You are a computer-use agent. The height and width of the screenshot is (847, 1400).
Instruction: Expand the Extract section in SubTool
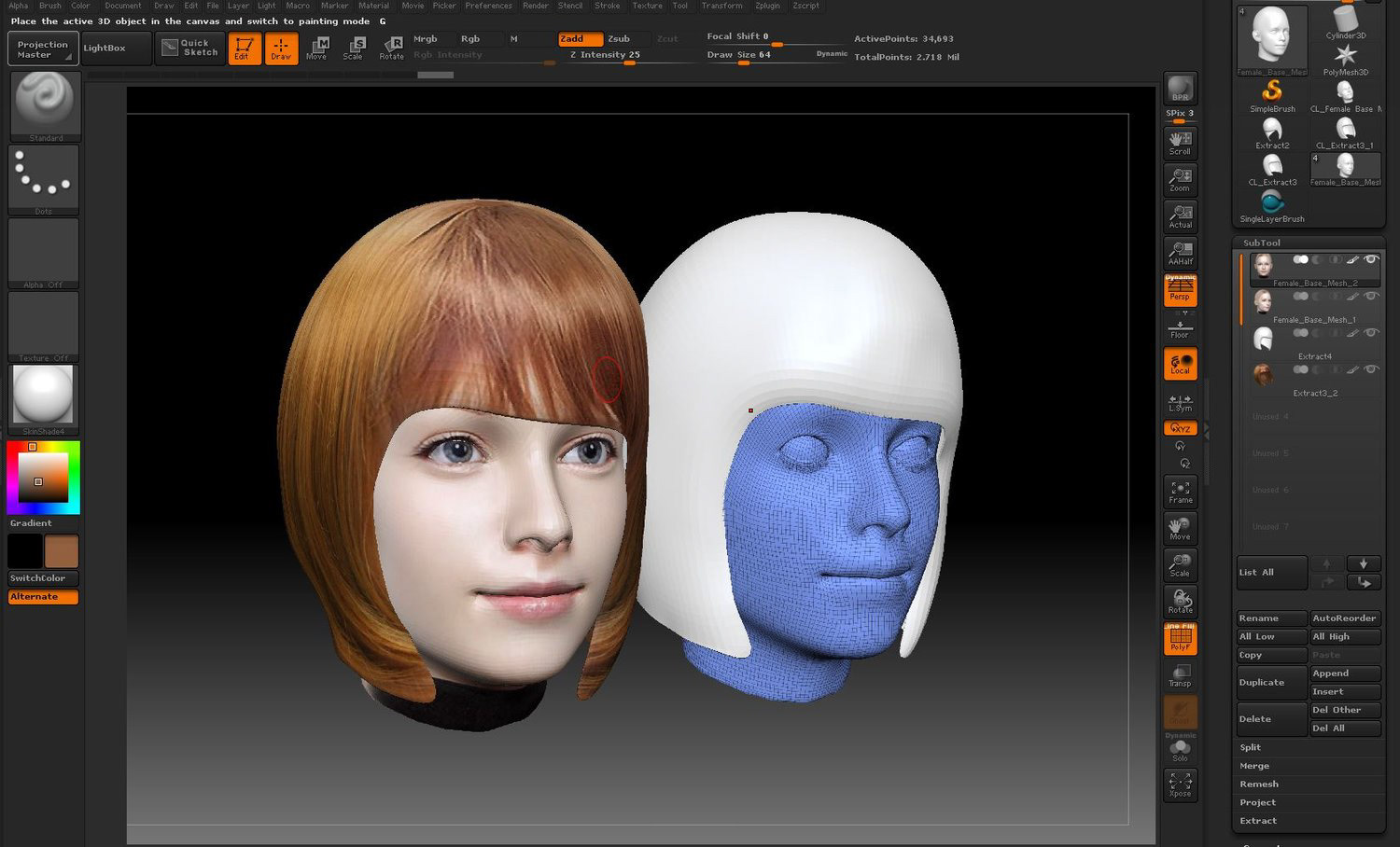1258,821
